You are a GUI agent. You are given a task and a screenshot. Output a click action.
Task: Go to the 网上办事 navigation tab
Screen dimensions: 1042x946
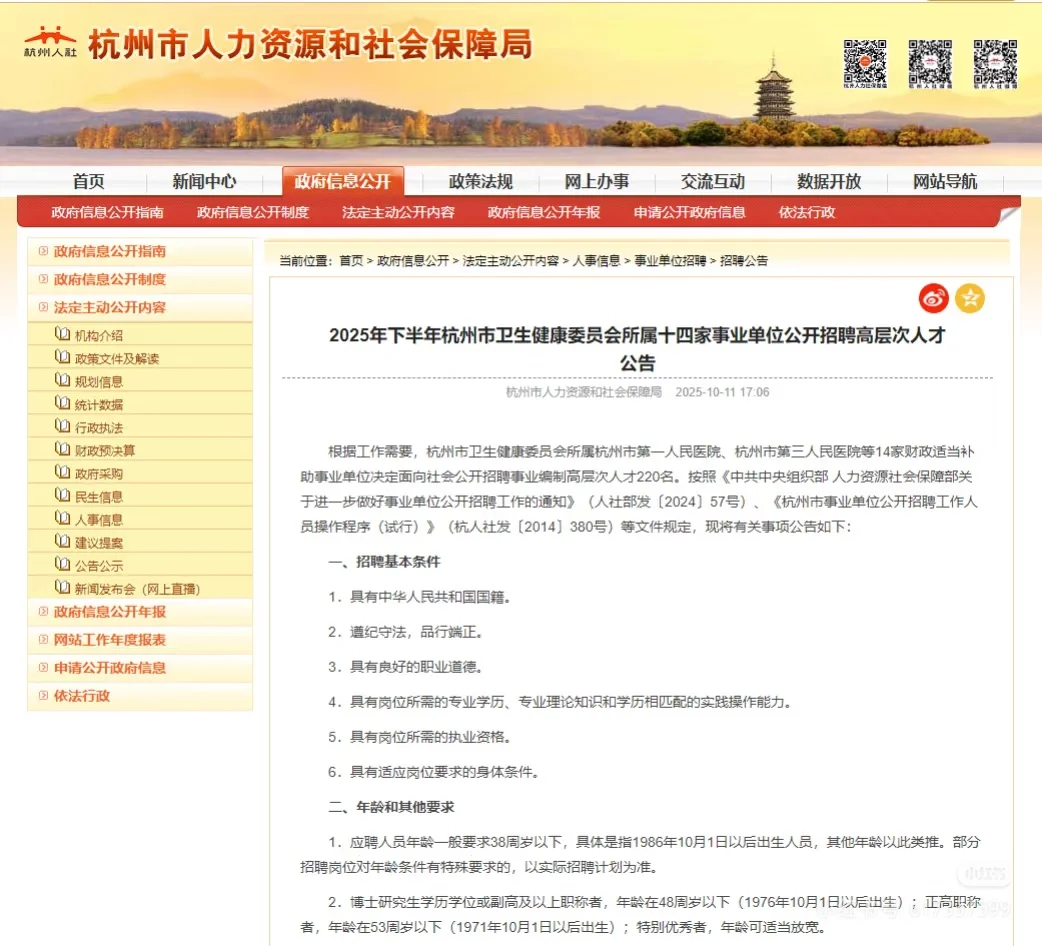[x=597, y=181]
